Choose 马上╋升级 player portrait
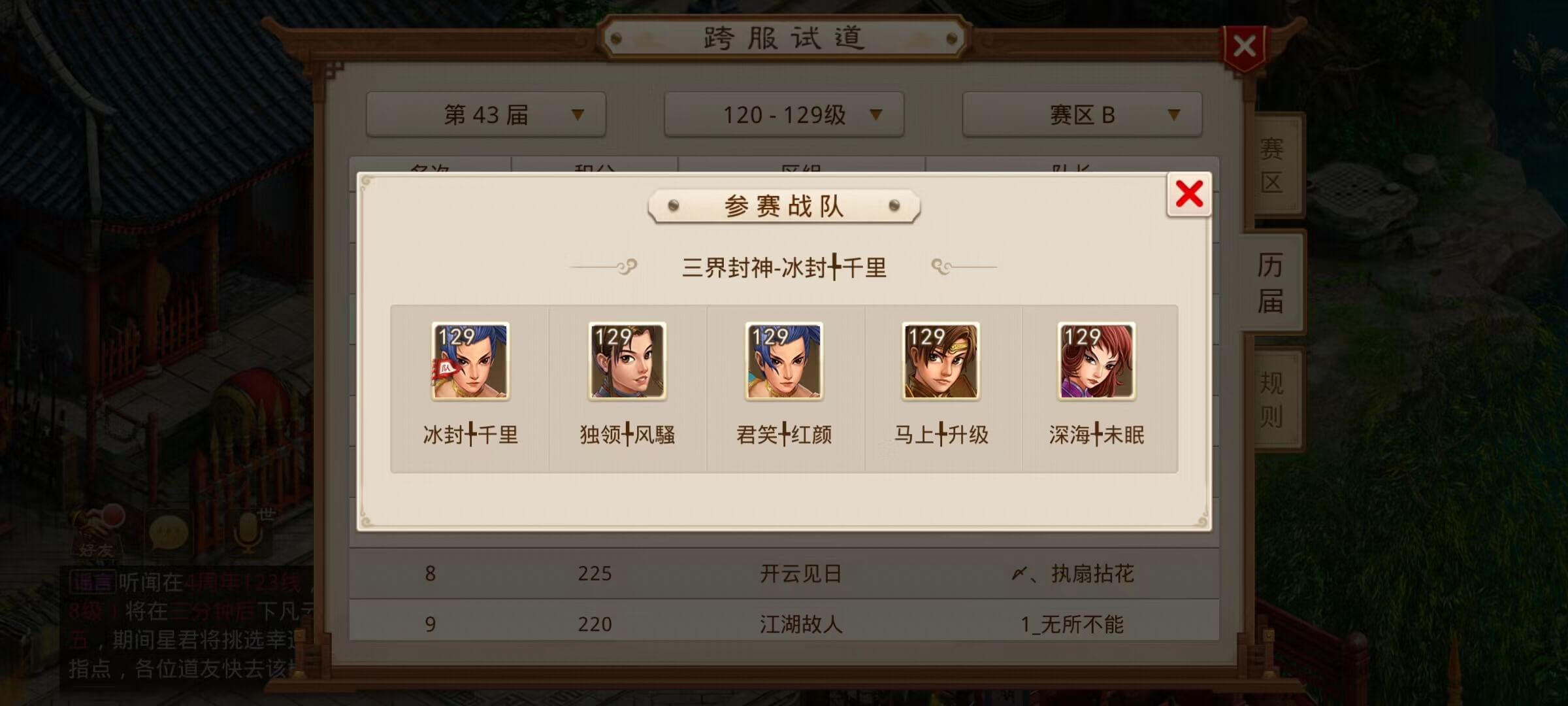Screen dimensions: 1568x706 (941, 361)
